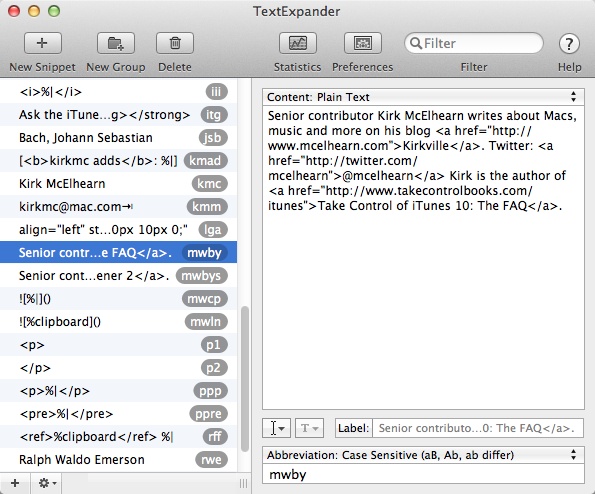Open the Content: Plain Text dropdown

click(423, 97)
